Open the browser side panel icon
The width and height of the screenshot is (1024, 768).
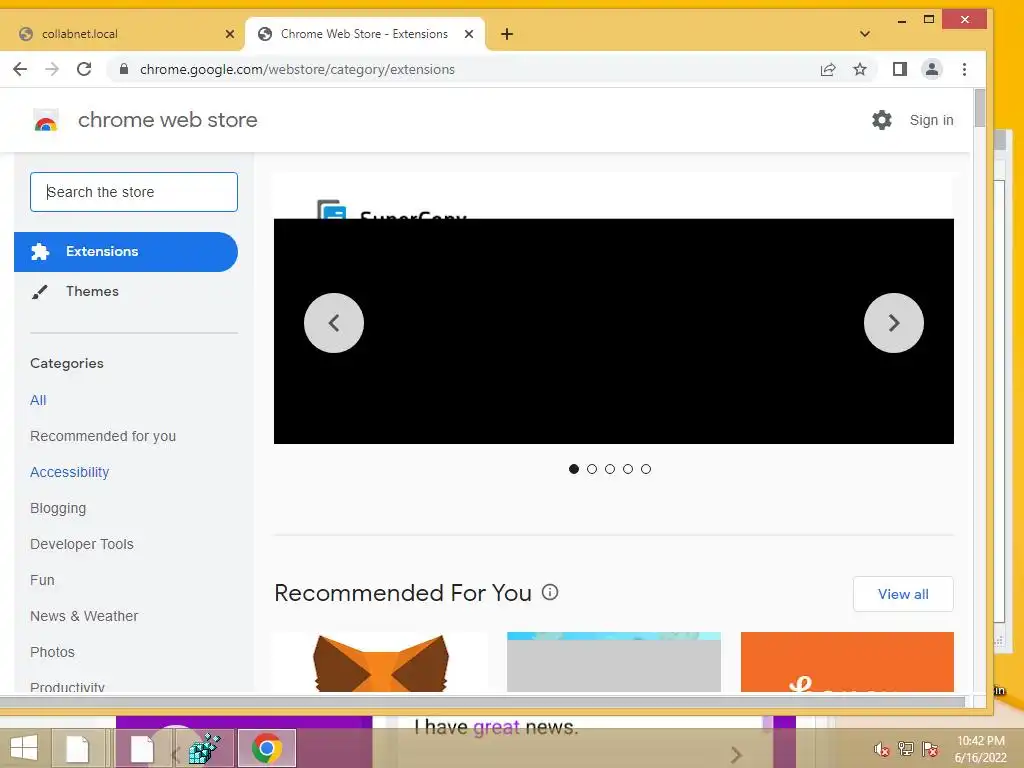pos(900,69)
